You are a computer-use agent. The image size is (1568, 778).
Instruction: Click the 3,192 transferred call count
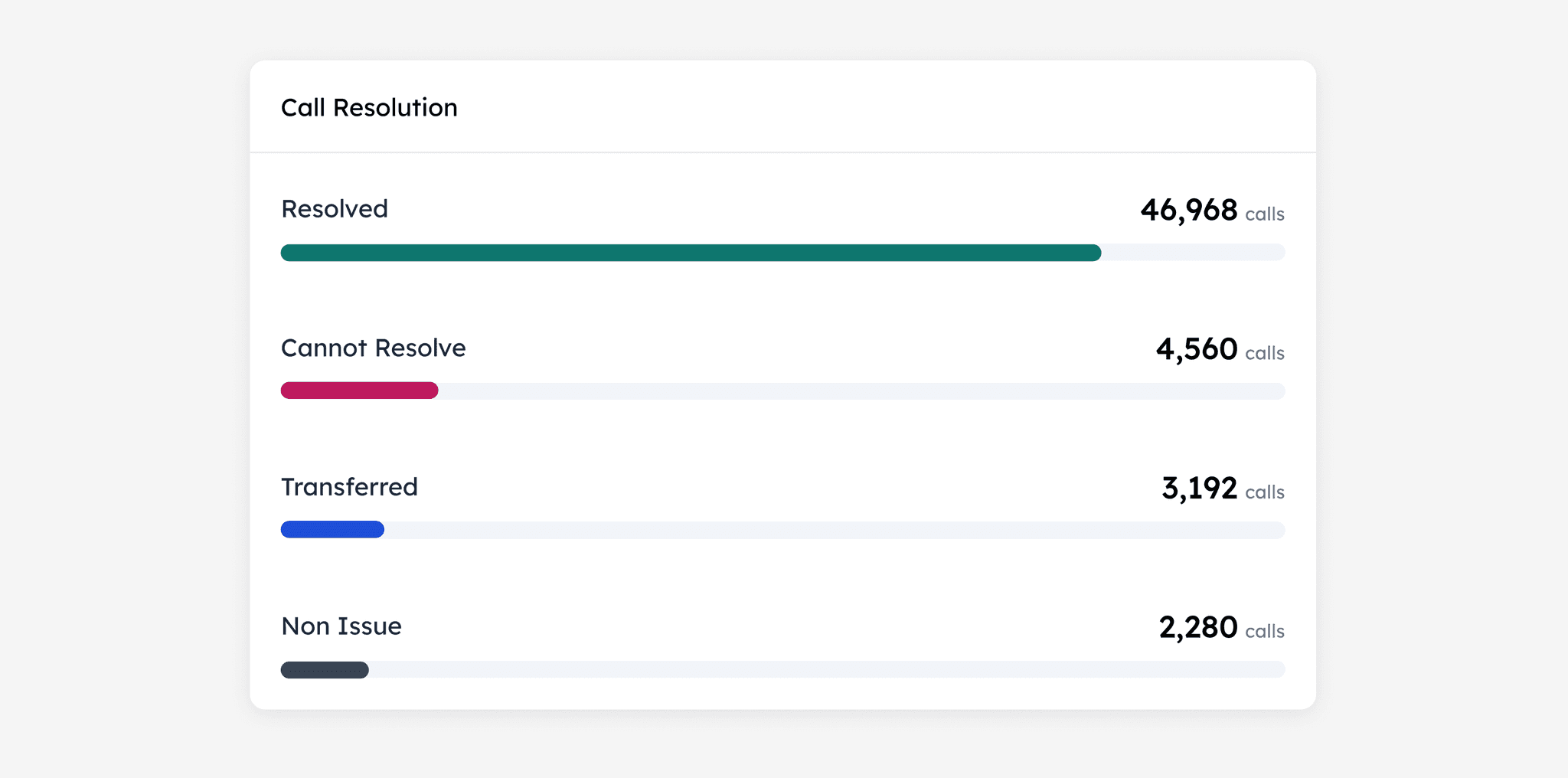pyautogui.click(x=1199, y=489)
